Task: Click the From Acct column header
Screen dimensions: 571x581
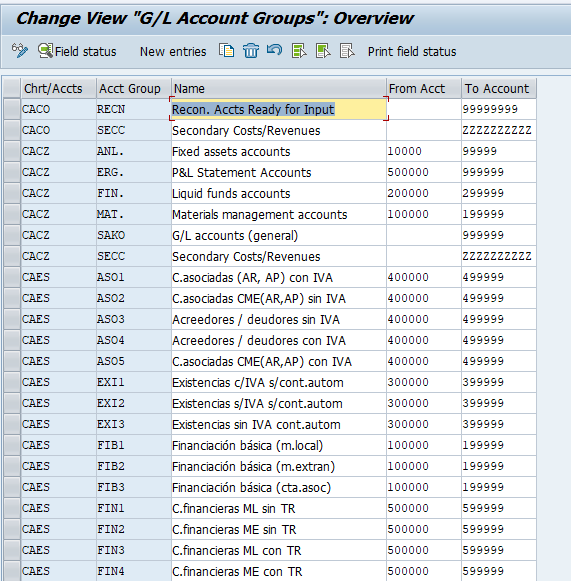Action: (424, 88)
